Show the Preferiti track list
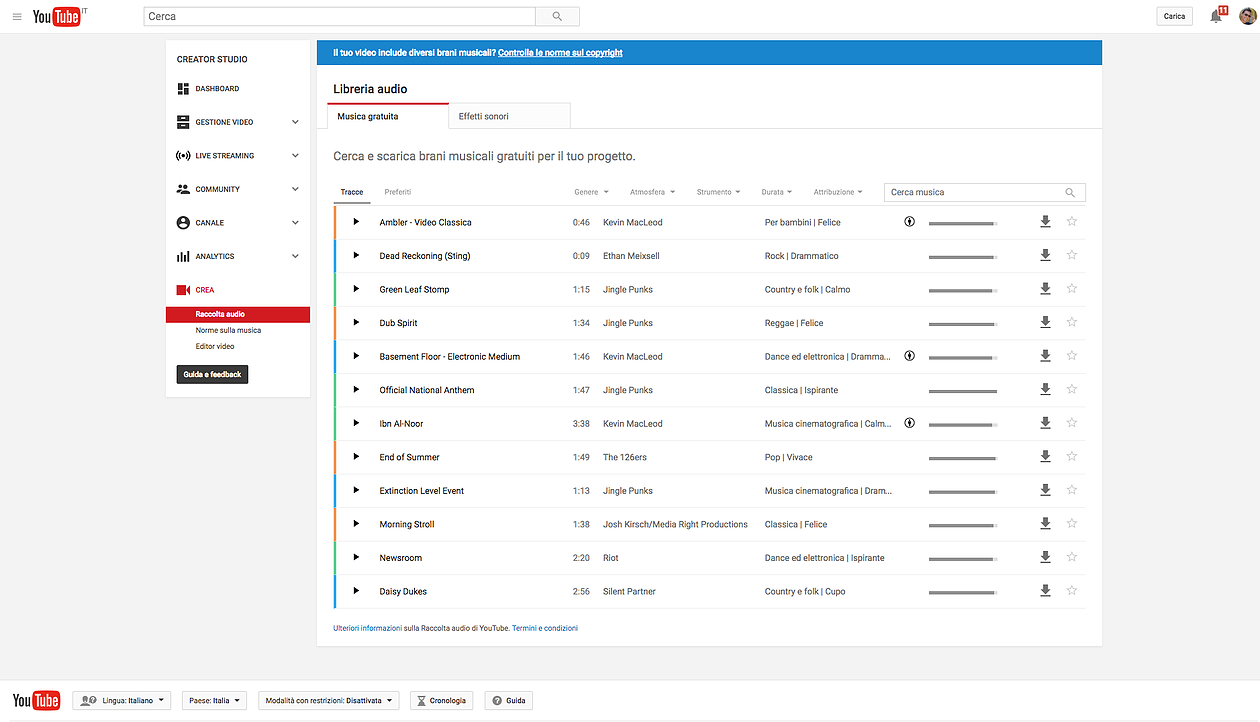 click(x=398, y=192)
